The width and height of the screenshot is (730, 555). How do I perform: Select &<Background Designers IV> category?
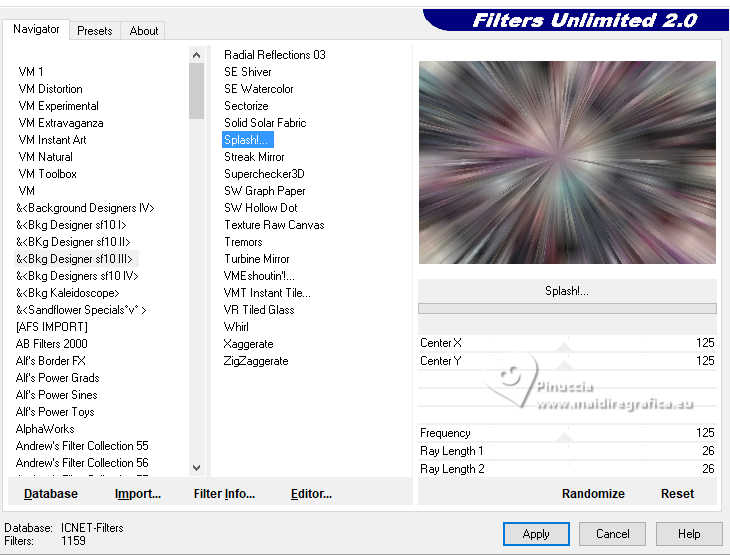click(x=85, y=208)
